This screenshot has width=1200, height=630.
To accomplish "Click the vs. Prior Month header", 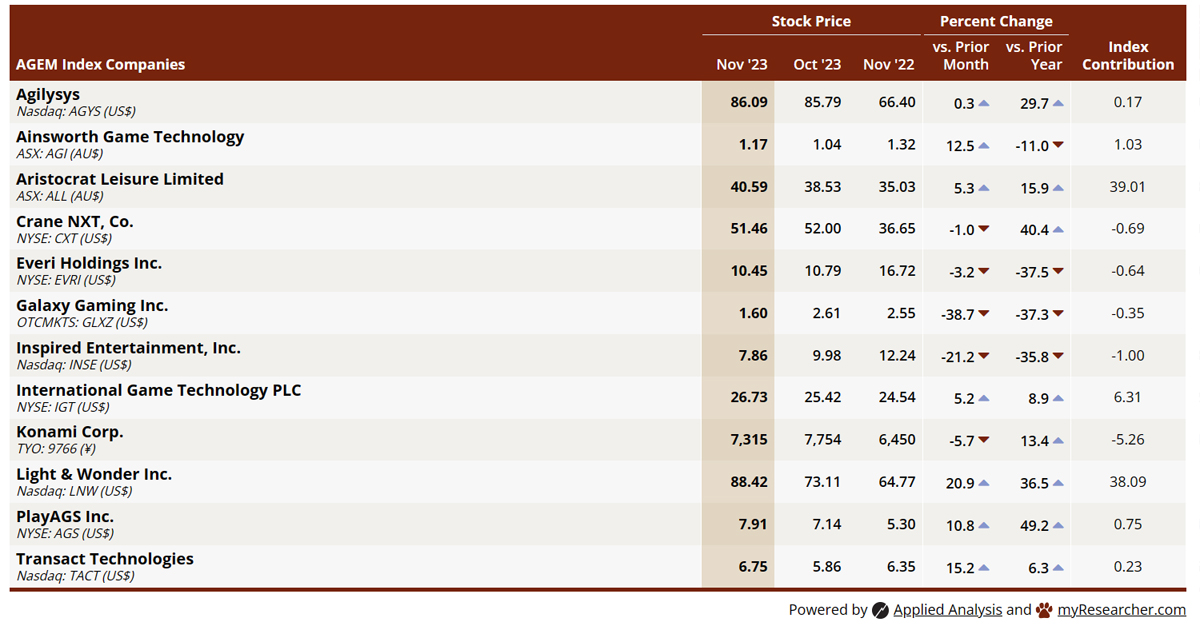I will (x=961, y=56).
